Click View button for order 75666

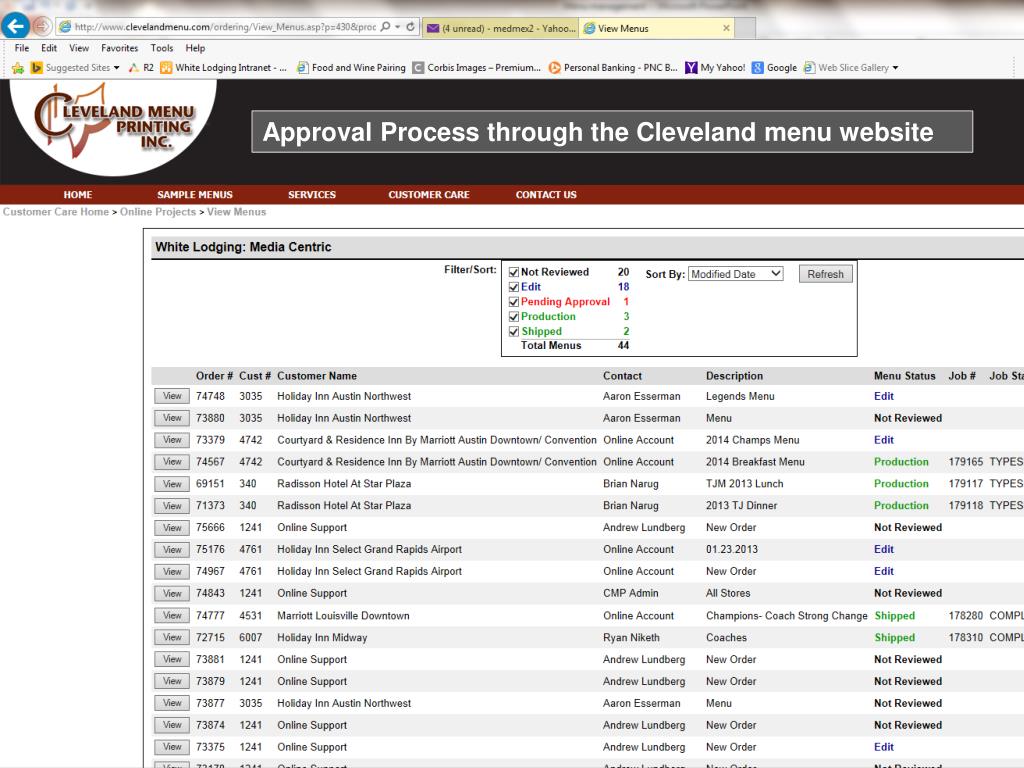[x=172, y=528]
